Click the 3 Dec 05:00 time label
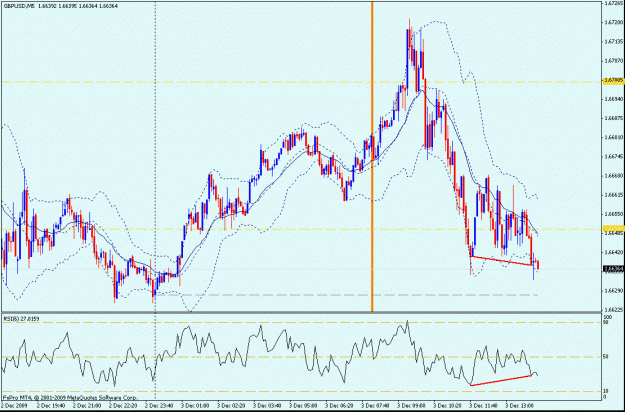625x412 pixels. [303, 406]
